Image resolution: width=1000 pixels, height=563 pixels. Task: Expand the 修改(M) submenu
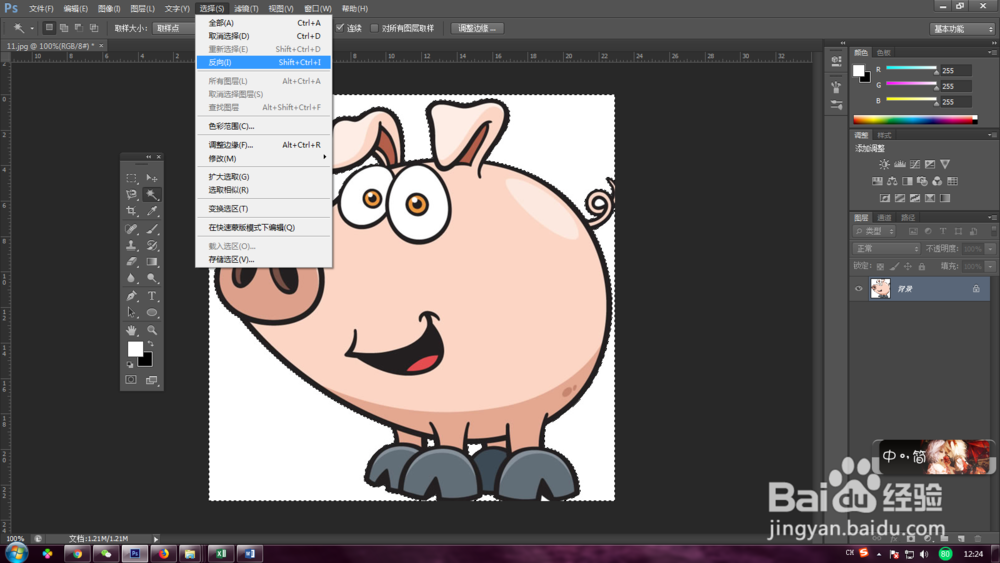pos(264,158)
